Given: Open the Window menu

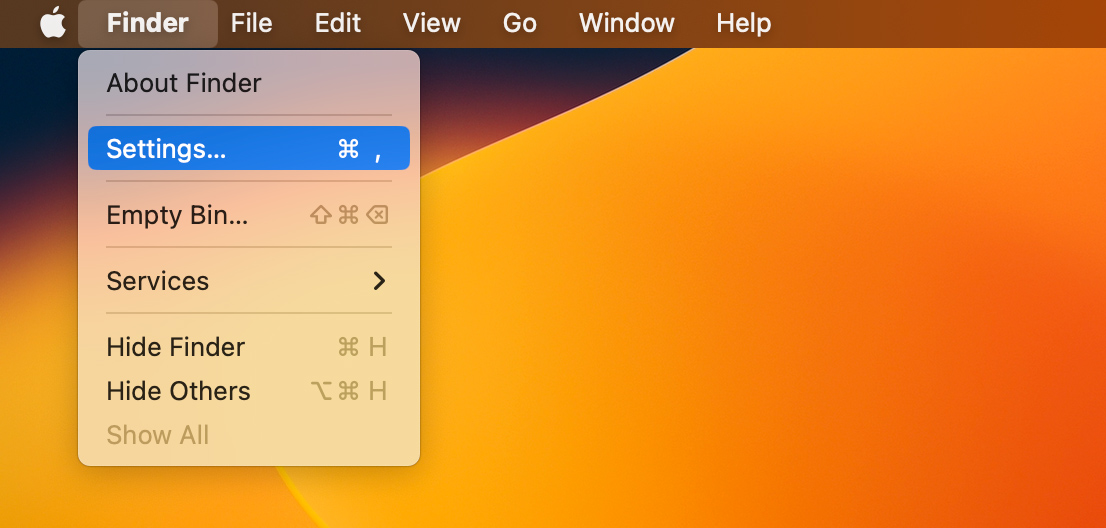Looking at the screenshot, I should coord(627,23).
